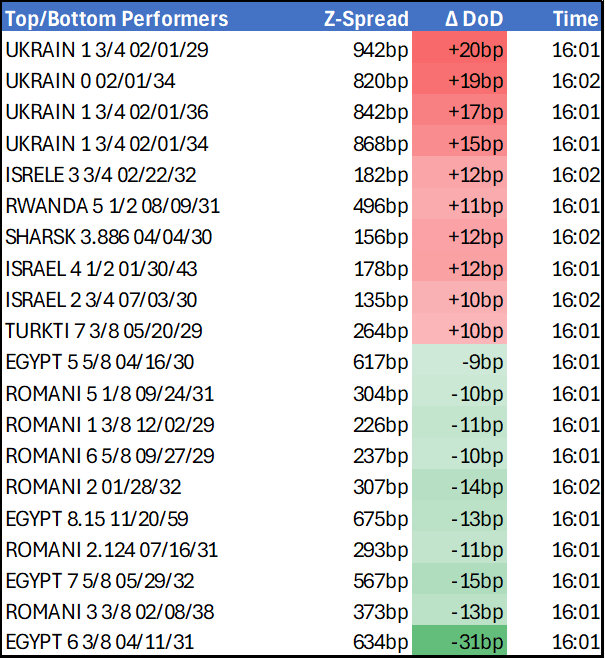Select the +19bp change cell
Viewport: 605px width, 659px height.
click(x=475, y=81)
